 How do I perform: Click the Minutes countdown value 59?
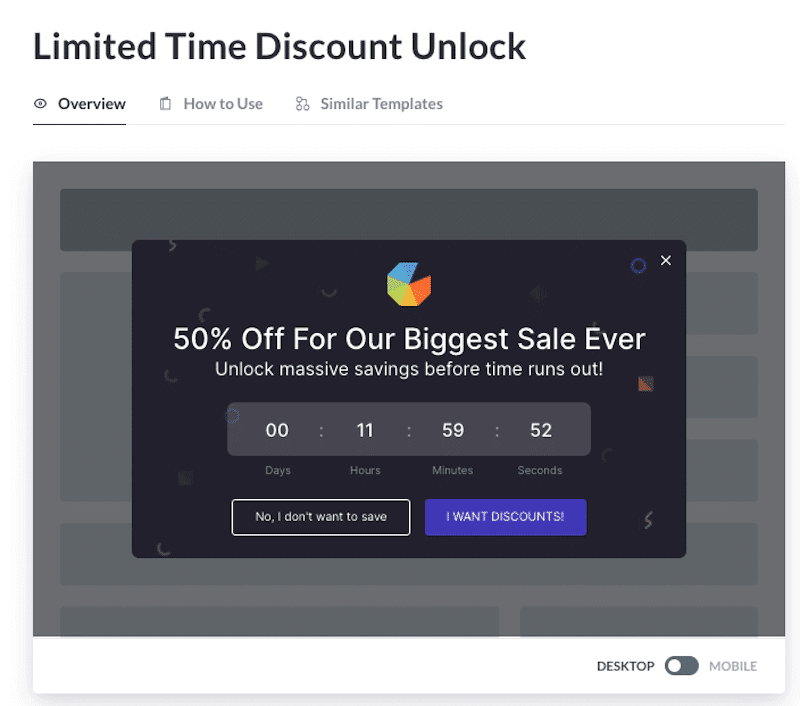pos(453,430)
